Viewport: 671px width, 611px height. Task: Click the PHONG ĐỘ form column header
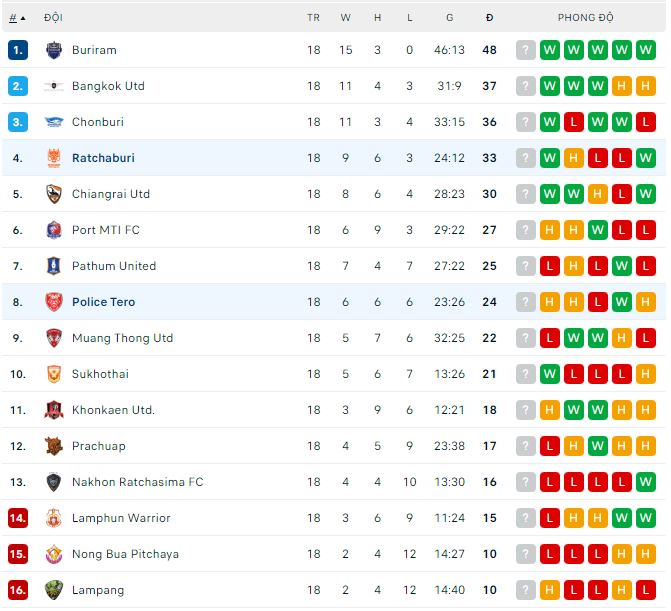click(586, 18)
